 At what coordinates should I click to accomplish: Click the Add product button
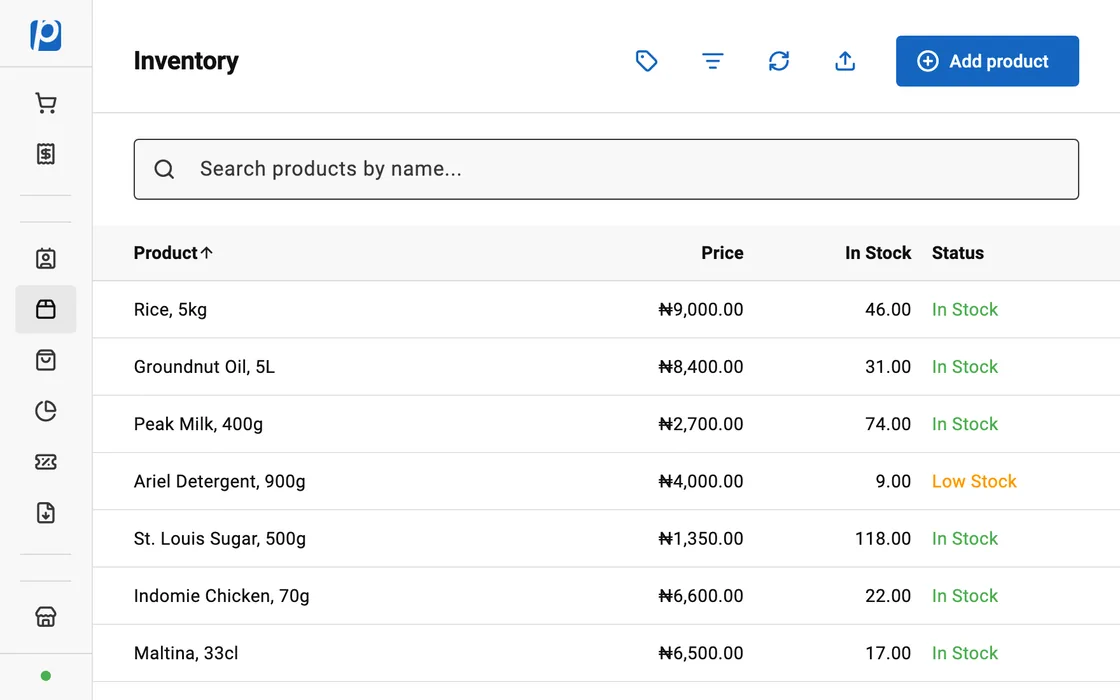point(987,61)
